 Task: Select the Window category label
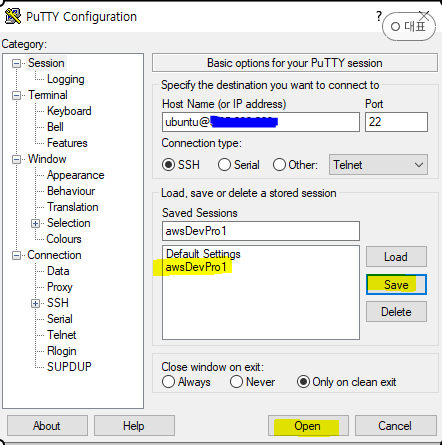[47, 159]
